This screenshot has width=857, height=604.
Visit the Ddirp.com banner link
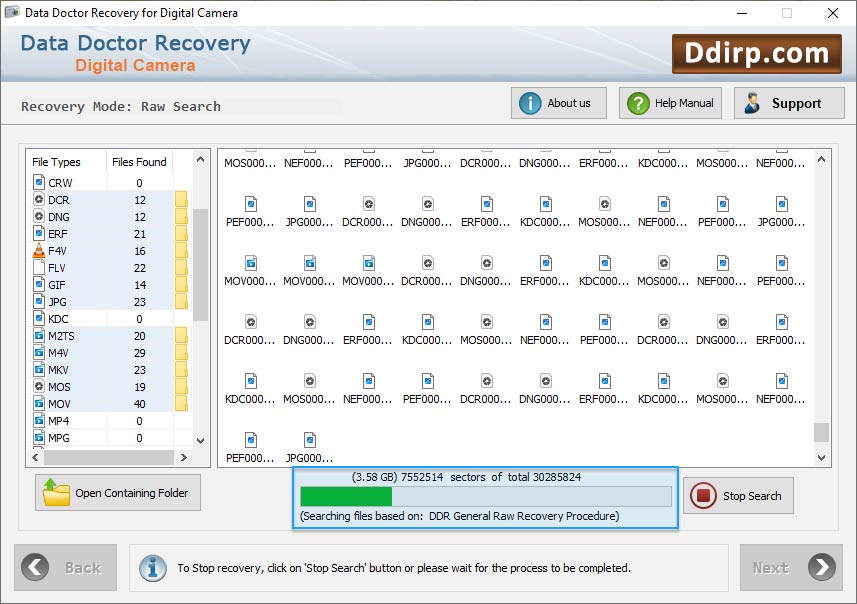(756, 54)
